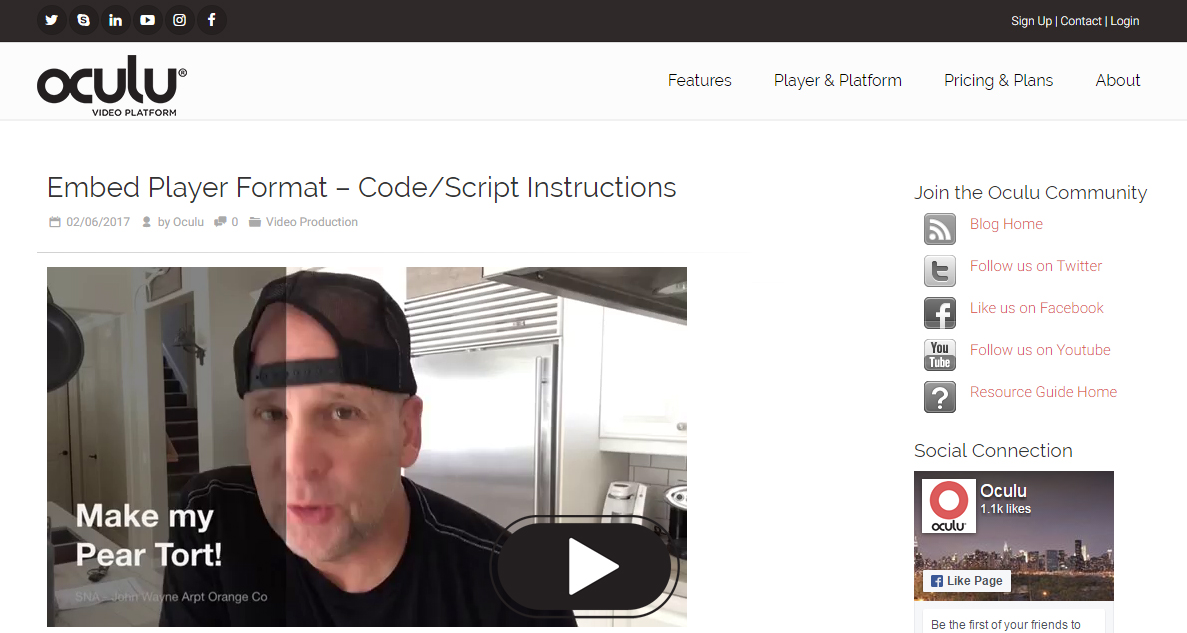
Task: Click the Oculu Video Platform logo
Action: (x=111, y=85)
